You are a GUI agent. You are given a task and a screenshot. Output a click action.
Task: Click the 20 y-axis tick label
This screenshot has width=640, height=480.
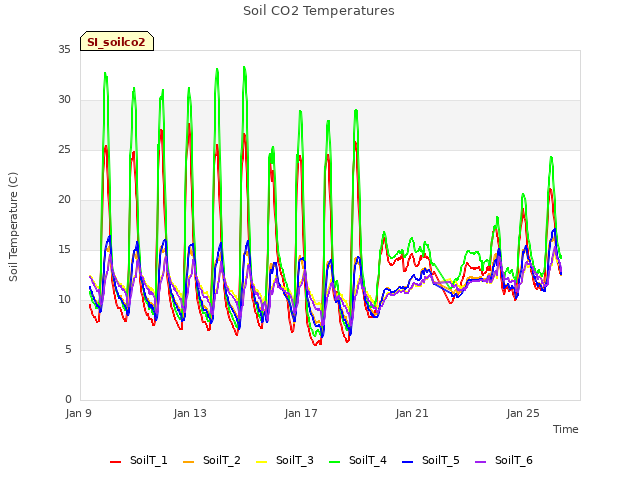(x=64, y=200)
